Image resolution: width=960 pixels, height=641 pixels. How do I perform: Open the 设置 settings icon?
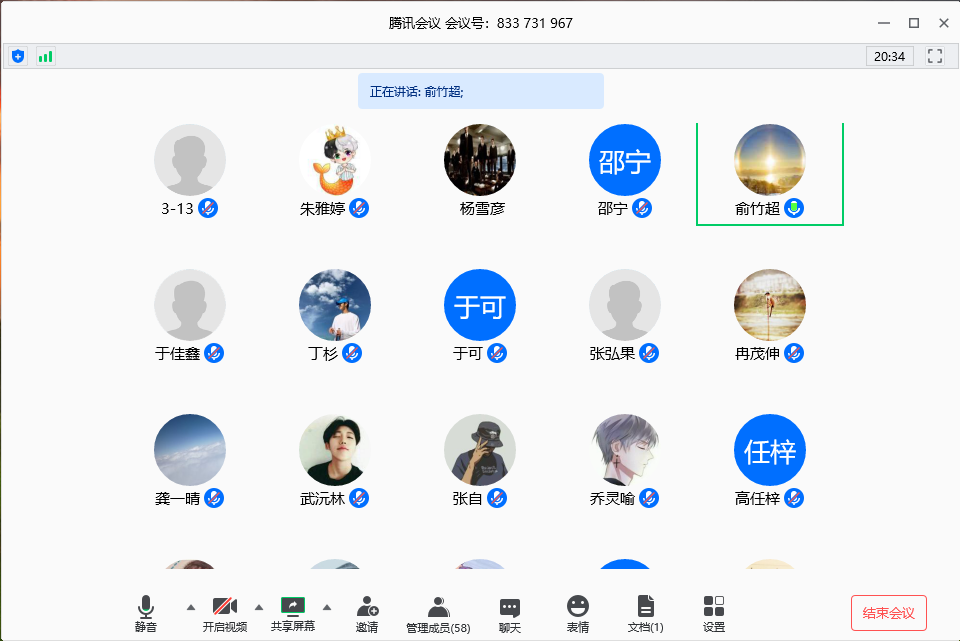click(x=713, y=612)
